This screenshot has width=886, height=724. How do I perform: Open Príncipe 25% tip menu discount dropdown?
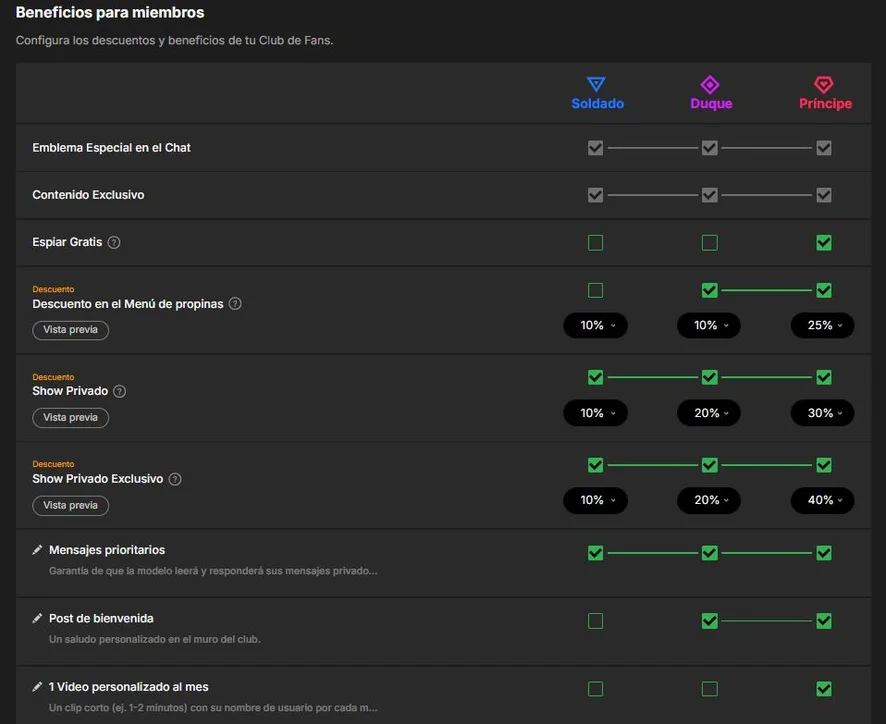click(x=822, y=326)
